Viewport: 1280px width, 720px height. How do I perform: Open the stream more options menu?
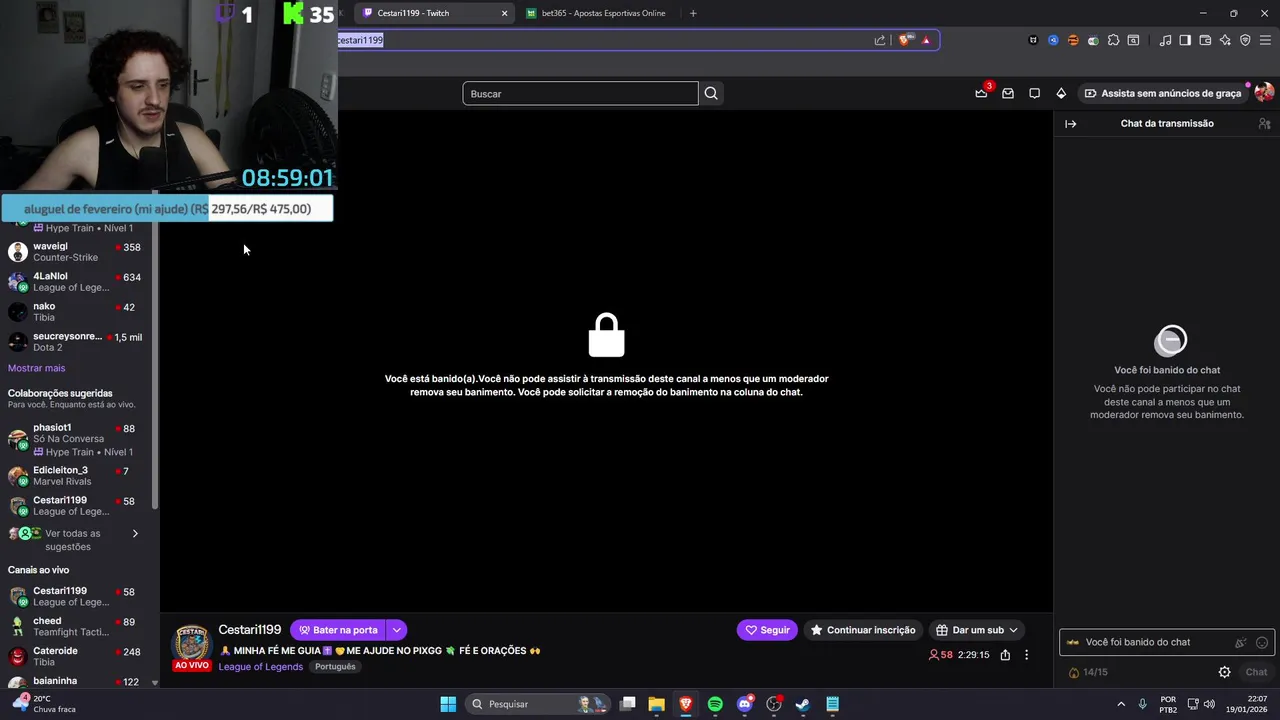[x=1026, y=655]
